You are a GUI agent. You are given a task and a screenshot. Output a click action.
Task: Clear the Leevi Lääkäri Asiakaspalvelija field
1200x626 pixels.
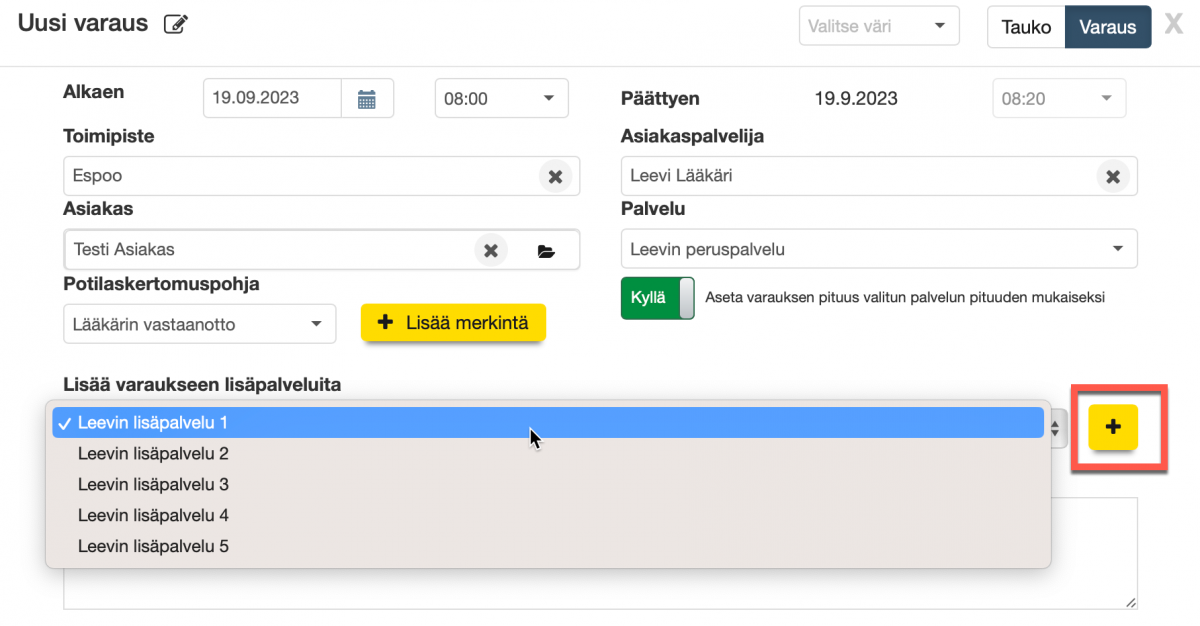tap(1113, 176)
